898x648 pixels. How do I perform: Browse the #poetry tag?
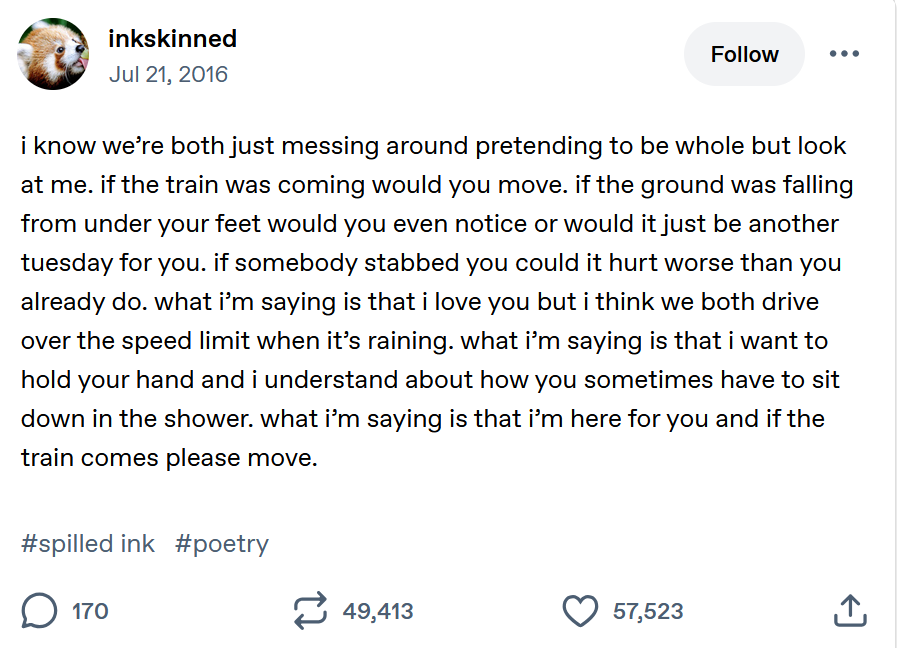click(x=222, y=544)
